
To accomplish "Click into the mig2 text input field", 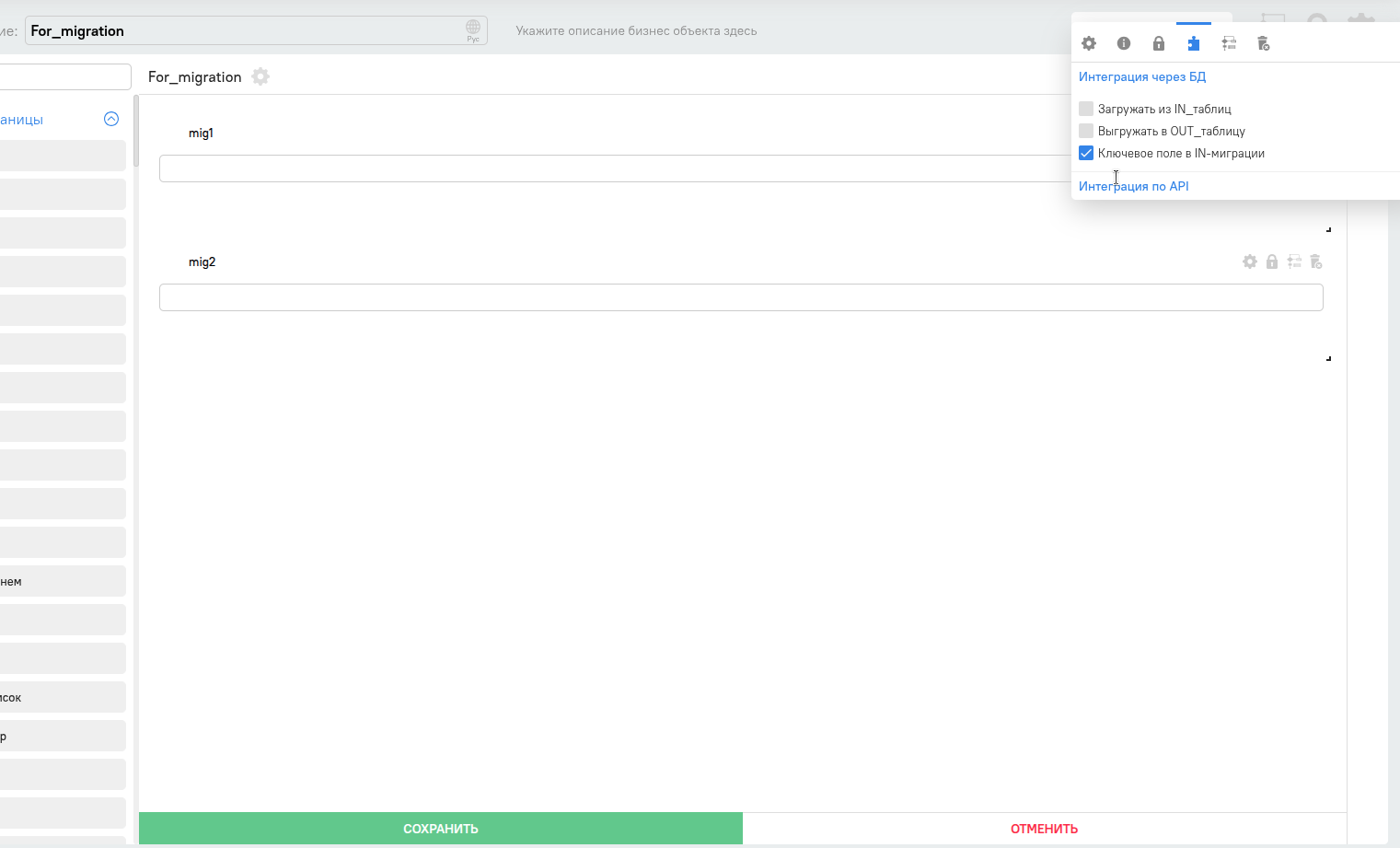I will pos(741,297).
